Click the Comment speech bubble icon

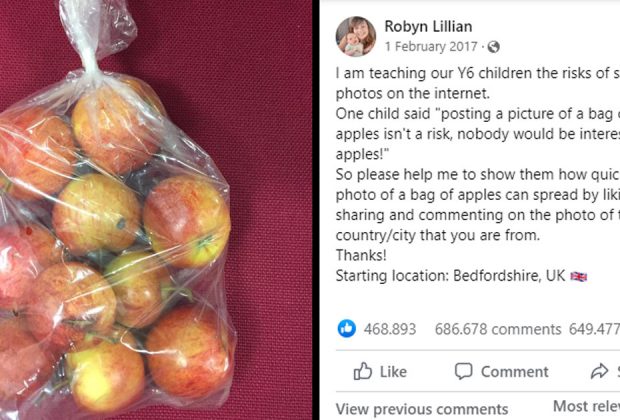[463, 371]
